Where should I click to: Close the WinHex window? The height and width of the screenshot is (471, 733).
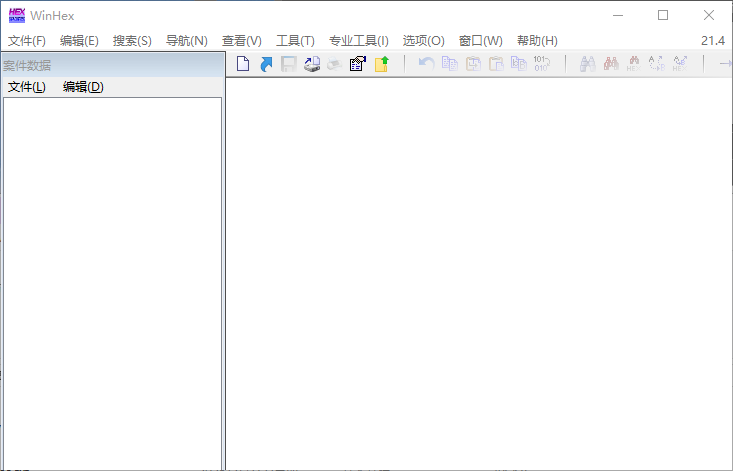click(709, 15)
